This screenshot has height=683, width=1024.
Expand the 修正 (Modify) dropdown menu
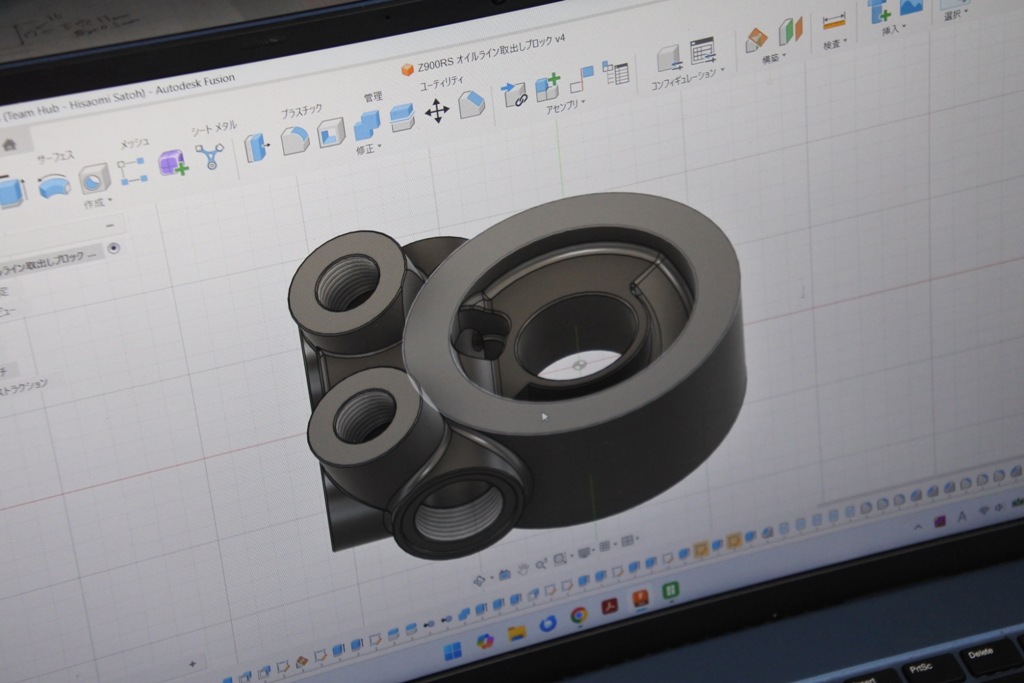pos(368,150)
